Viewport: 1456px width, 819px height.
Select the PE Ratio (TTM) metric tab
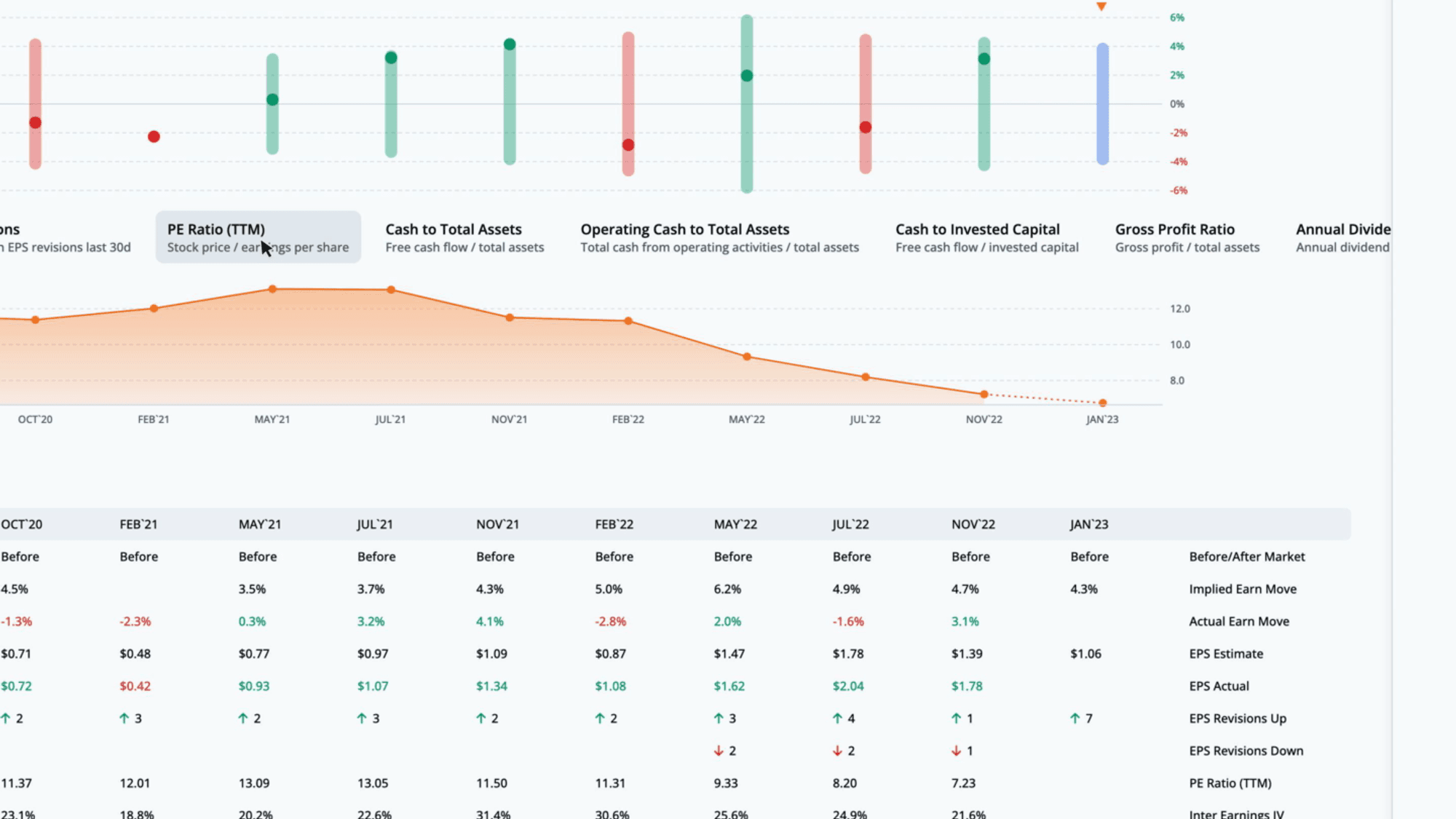(258, 237)
